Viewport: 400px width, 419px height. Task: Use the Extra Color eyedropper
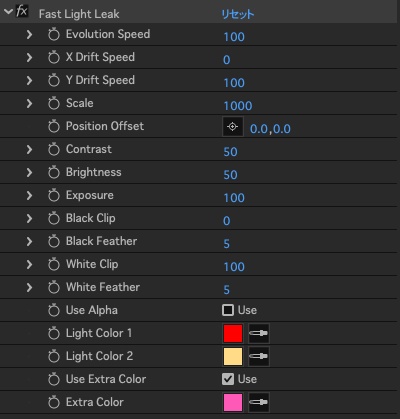pos(259,402)
